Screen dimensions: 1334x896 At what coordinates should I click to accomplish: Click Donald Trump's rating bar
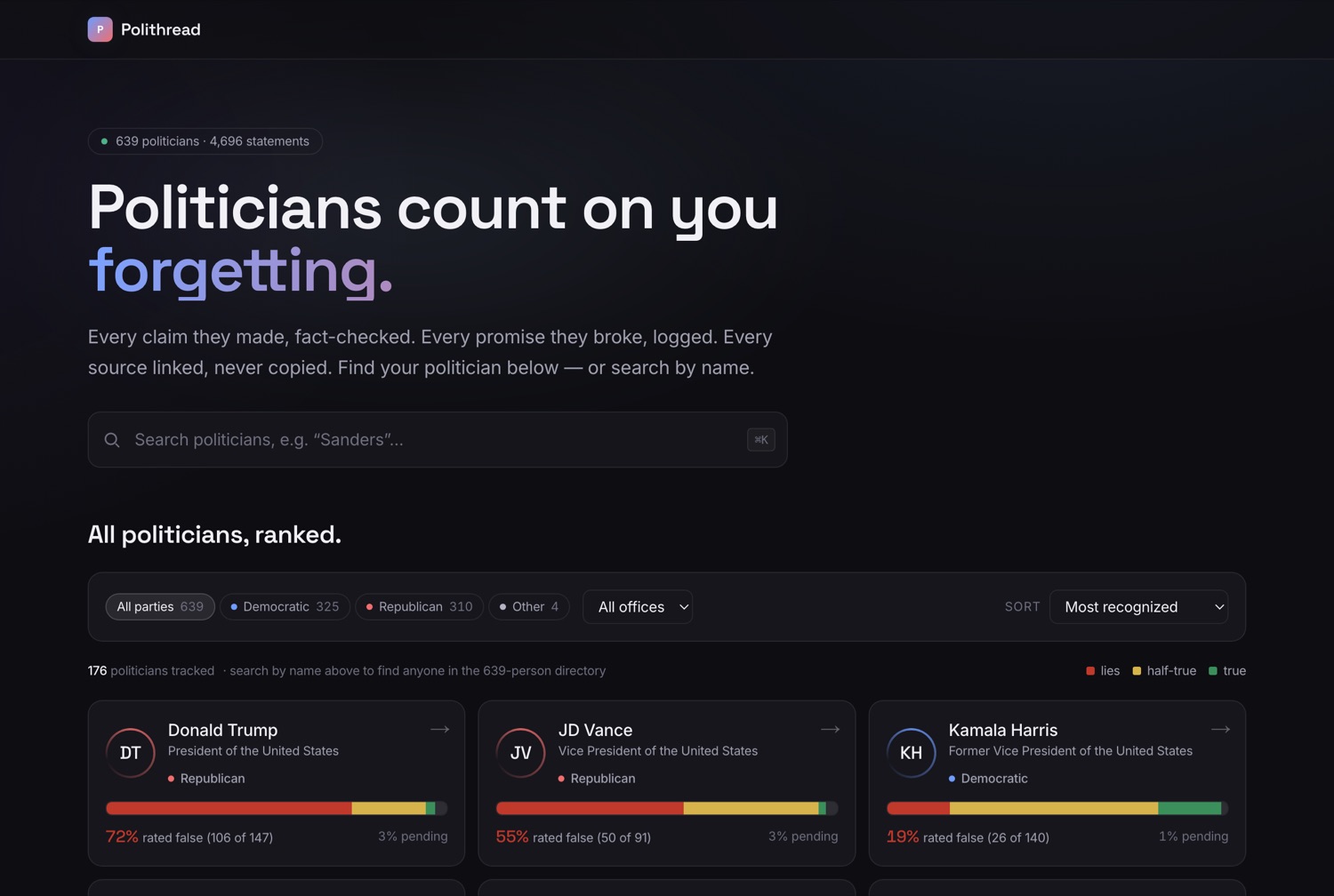coord(277,808)
